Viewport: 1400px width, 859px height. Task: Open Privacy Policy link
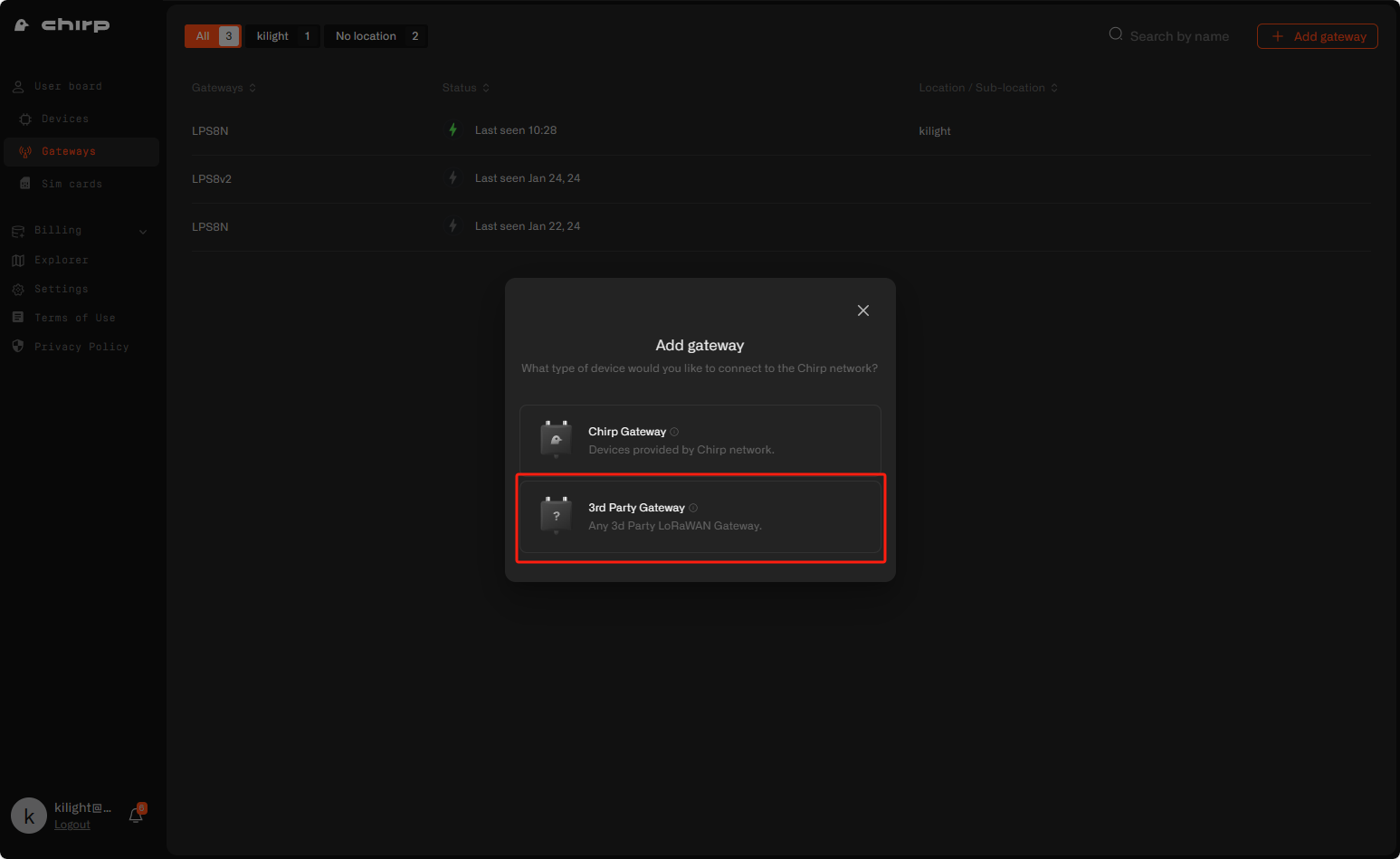81,348
